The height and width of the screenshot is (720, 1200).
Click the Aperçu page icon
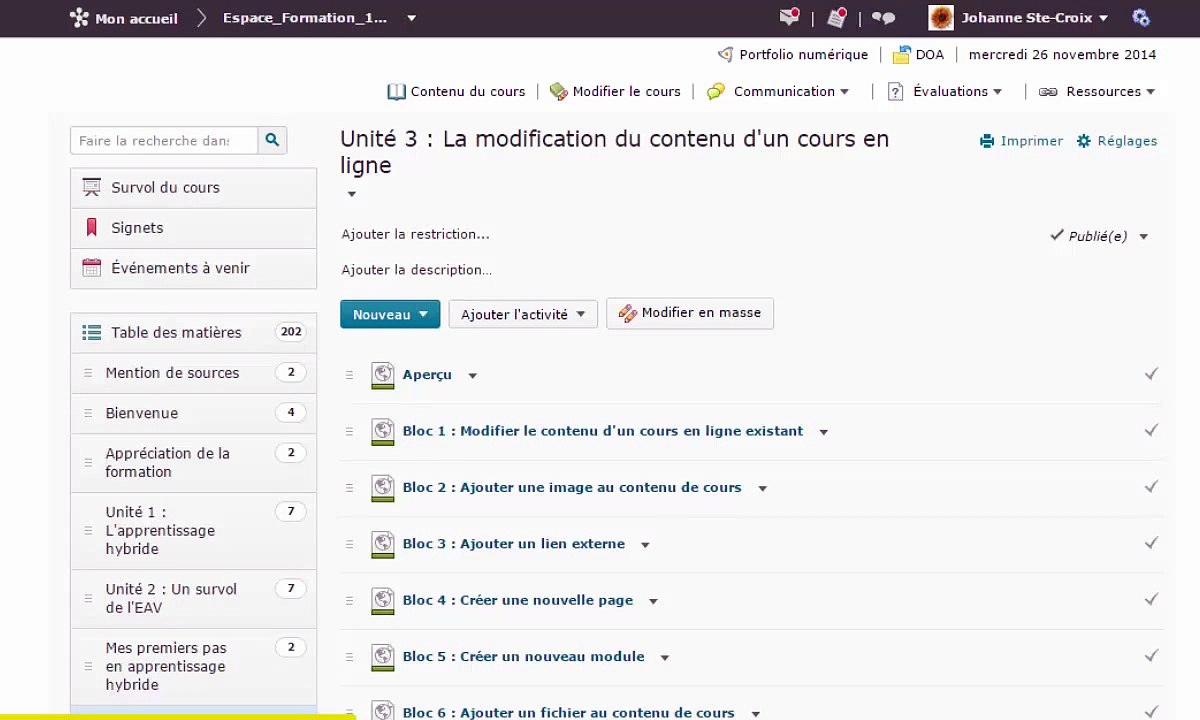[x=382, y=375]
